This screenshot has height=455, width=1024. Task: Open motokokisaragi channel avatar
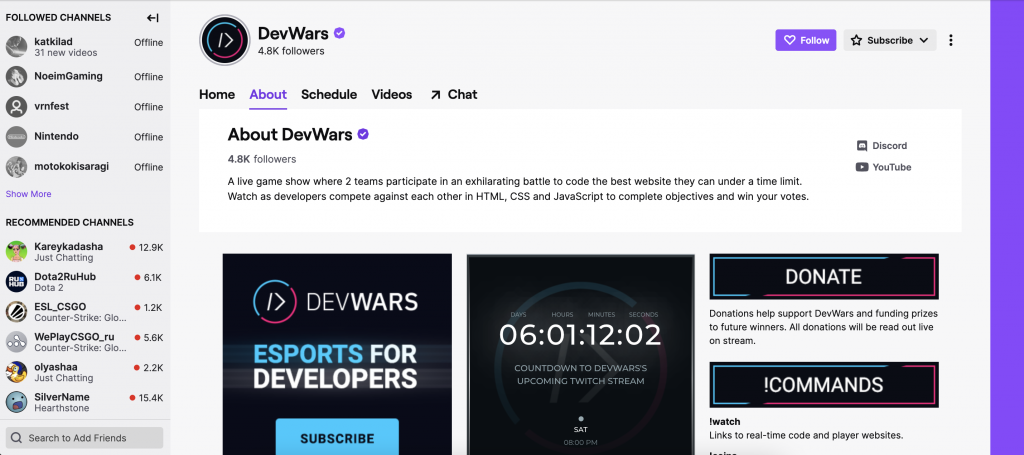(16, 166)
